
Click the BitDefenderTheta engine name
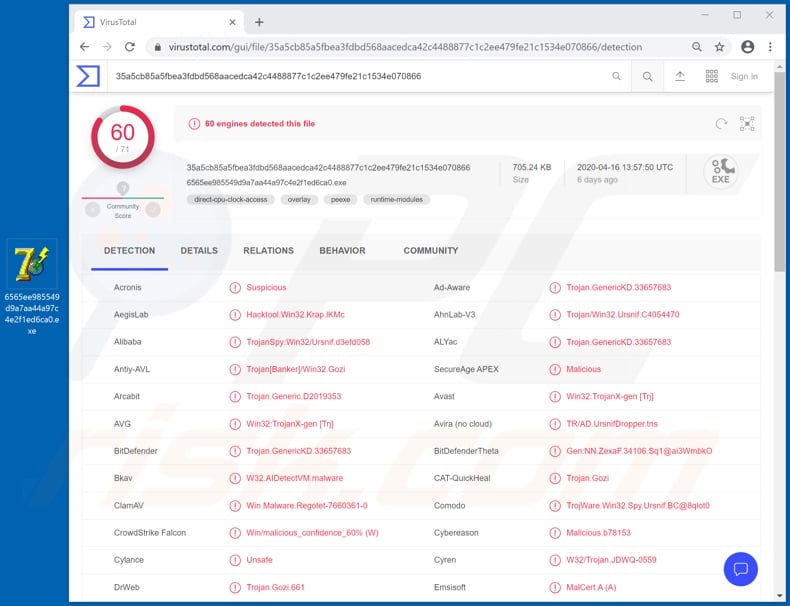466,451
